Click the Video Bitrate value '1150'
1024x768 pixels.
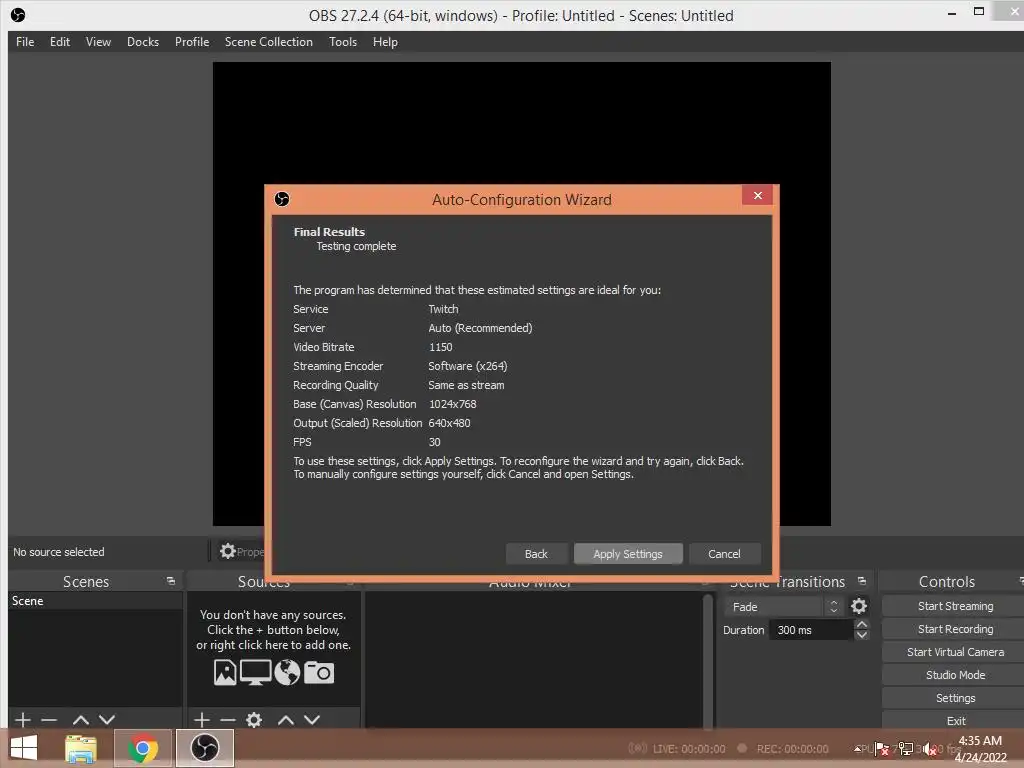(x=440, y=347)
